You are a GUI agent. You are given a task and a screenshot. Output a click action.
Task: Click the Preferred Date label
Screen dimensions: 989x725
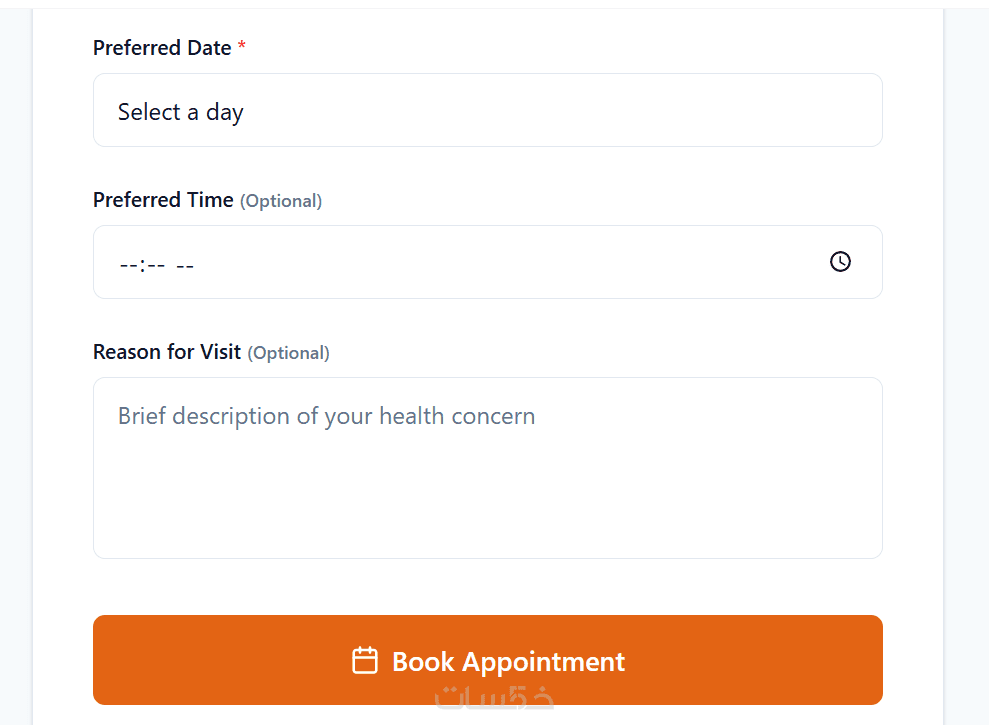162,48
